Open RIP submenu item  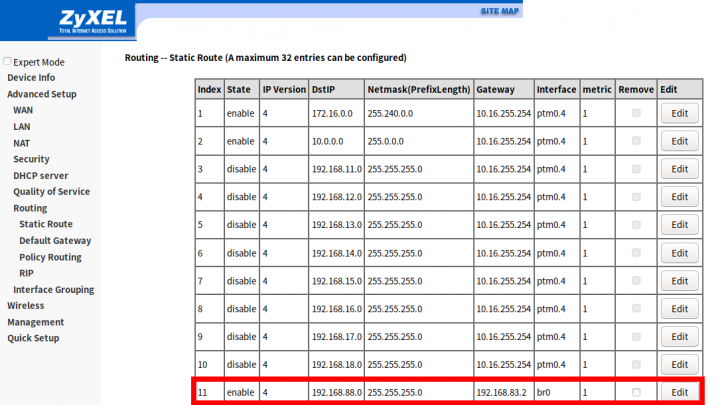26,273
